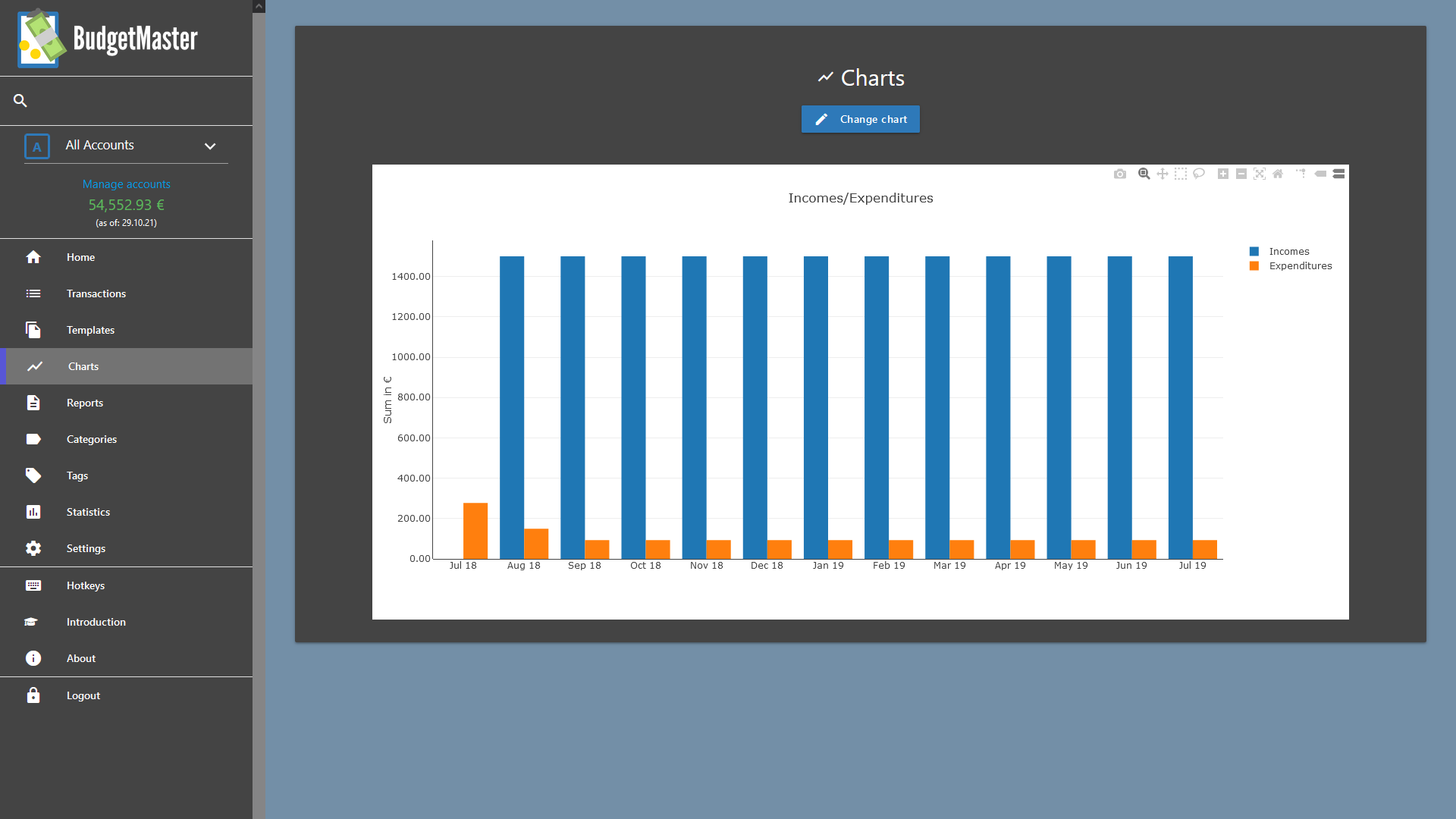Toggle Expenditures series in chart legend

click(1291, 265)
